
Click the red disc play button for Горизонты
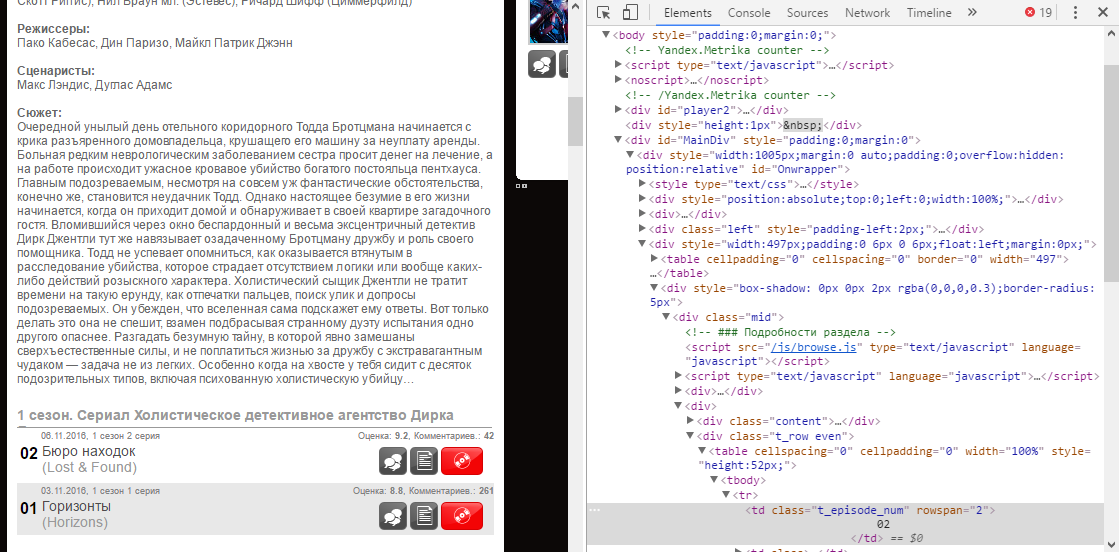462,516
